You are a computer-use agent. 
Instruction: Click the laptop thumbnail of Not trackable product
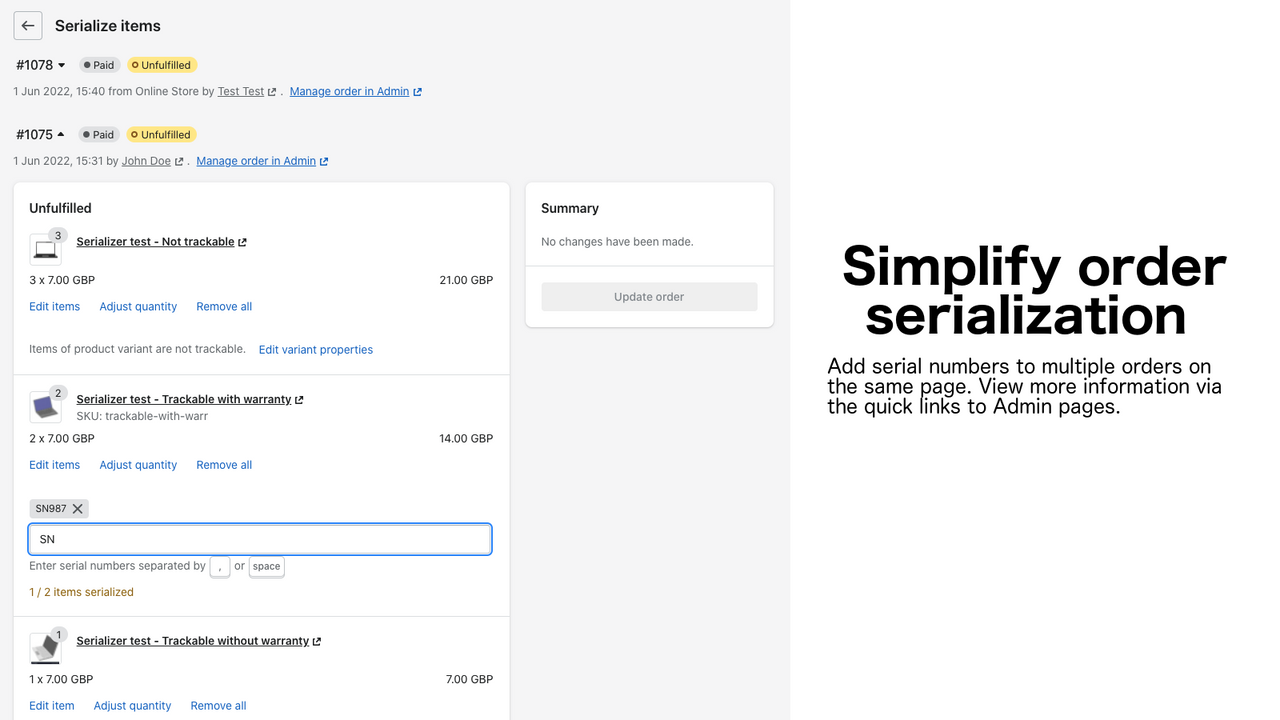46,248
